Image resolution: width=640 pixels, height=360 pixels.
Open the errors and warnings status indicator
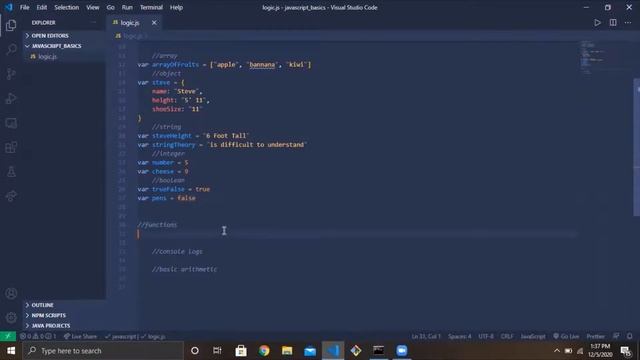[x=38, y=336]
